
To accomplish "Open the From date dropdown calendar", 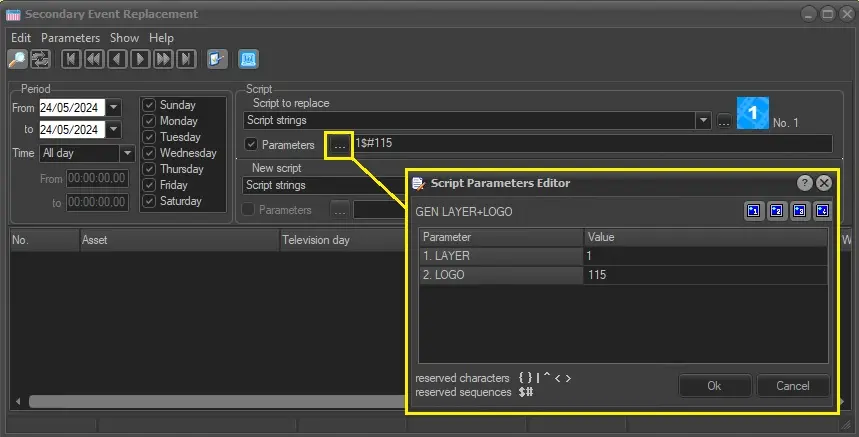I will tap(113, 107).
